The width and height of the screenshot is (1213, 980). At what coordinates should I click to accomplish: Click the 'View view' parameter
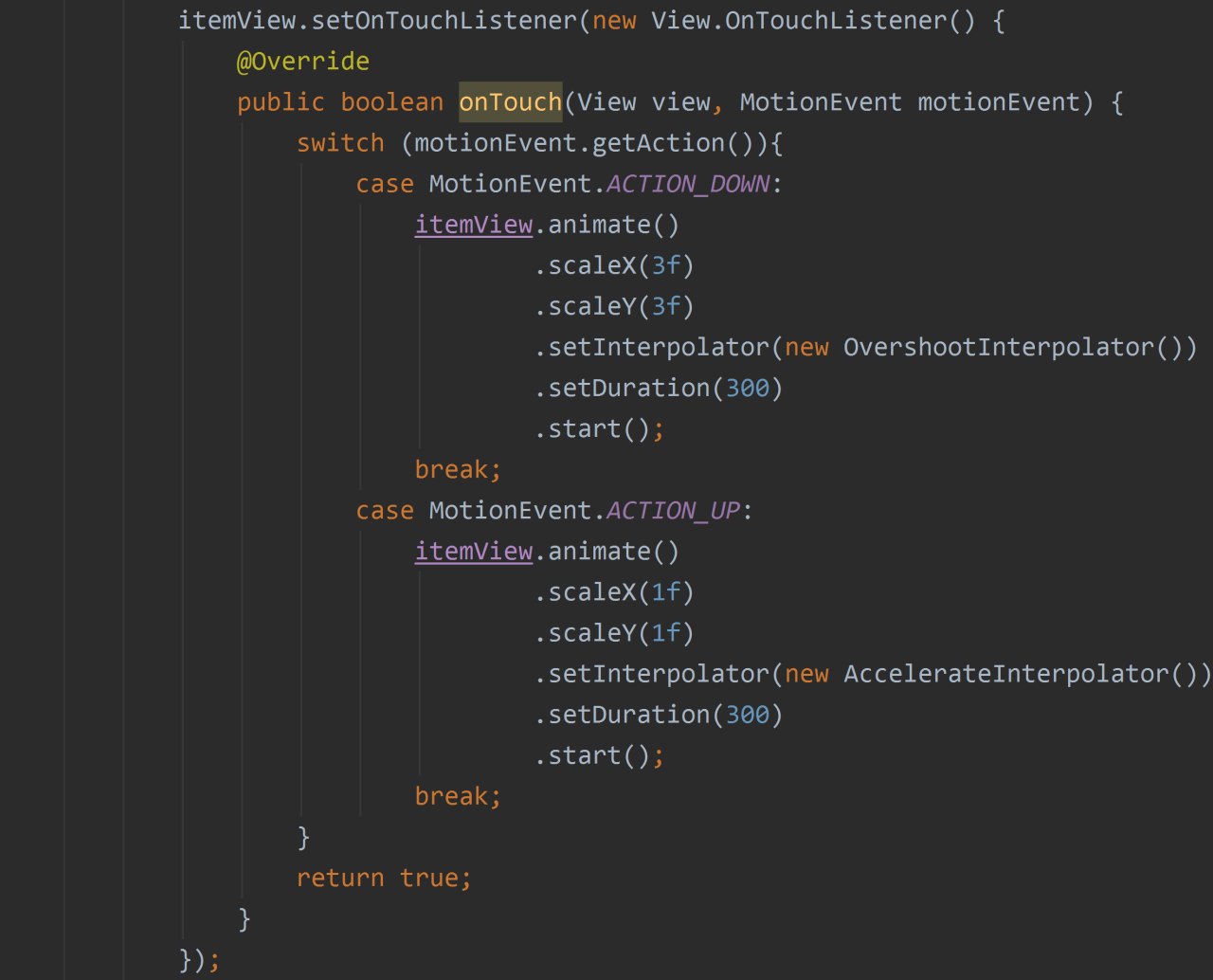(643, 102)
